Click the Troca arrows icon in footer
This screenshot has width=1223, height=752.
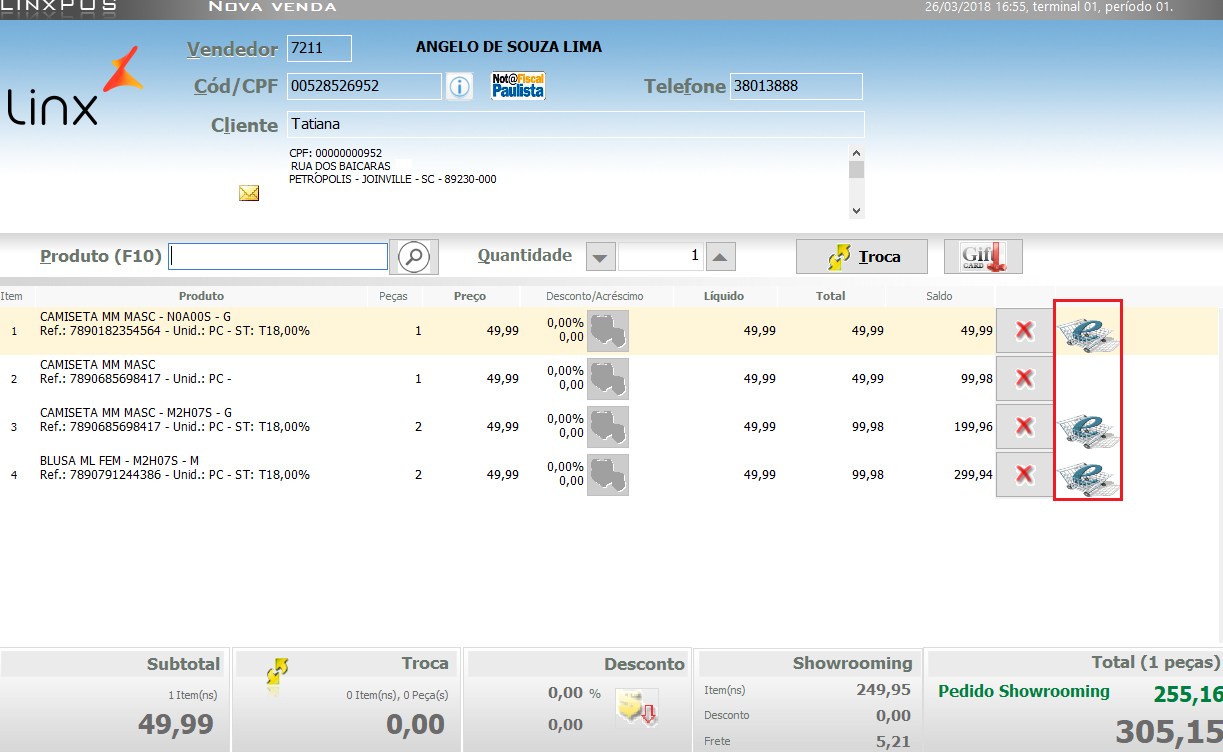click(x=278, y=672)
